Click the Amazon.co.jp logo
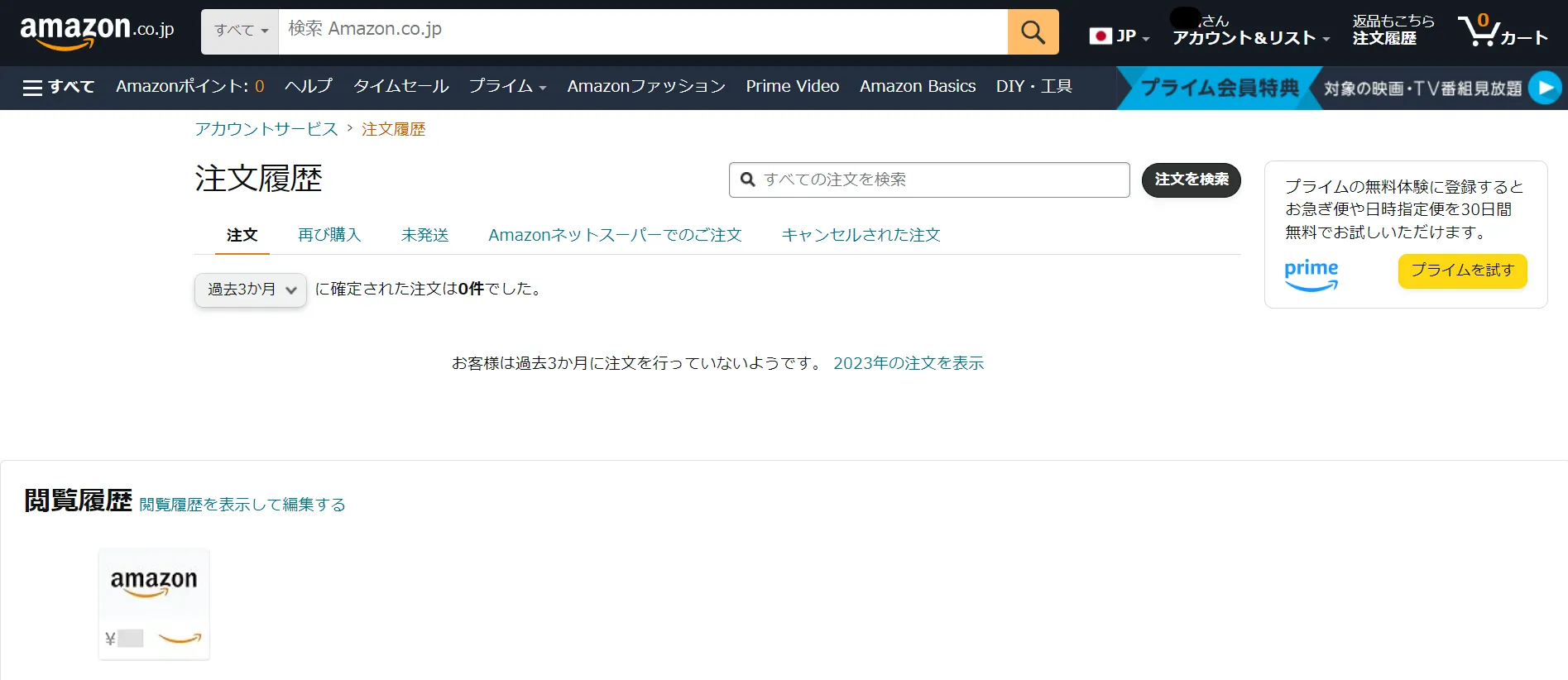 tap(97, 32)
